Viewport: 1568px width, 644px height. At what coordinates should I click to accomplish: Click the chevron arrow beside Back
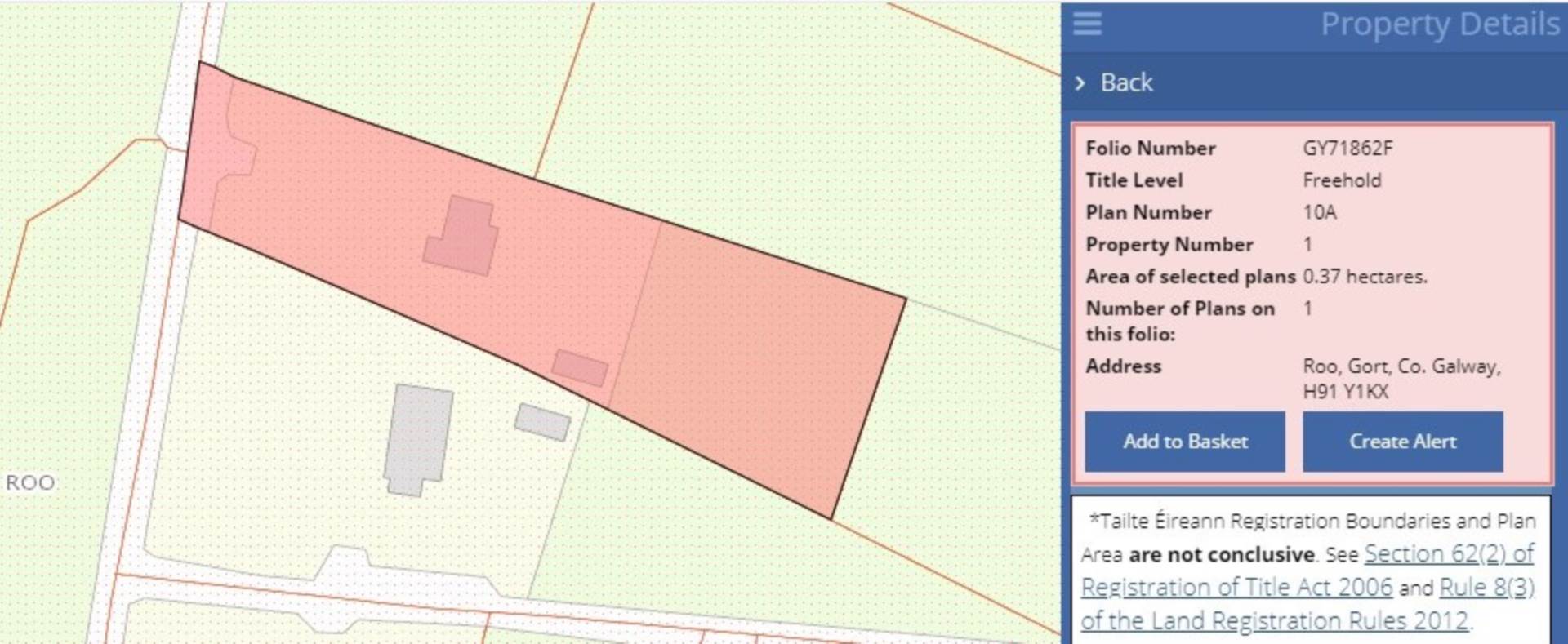pos(1080,82)
